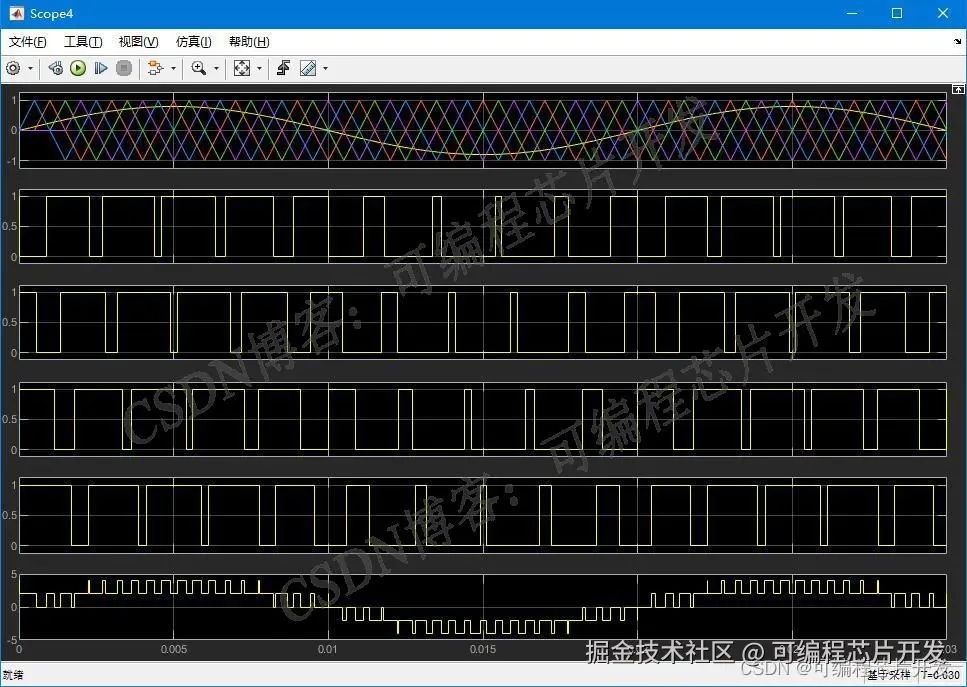This screenshot has height=687, width=967.
Task: Expand the measurements dropdown arrow
Action: 326,68
